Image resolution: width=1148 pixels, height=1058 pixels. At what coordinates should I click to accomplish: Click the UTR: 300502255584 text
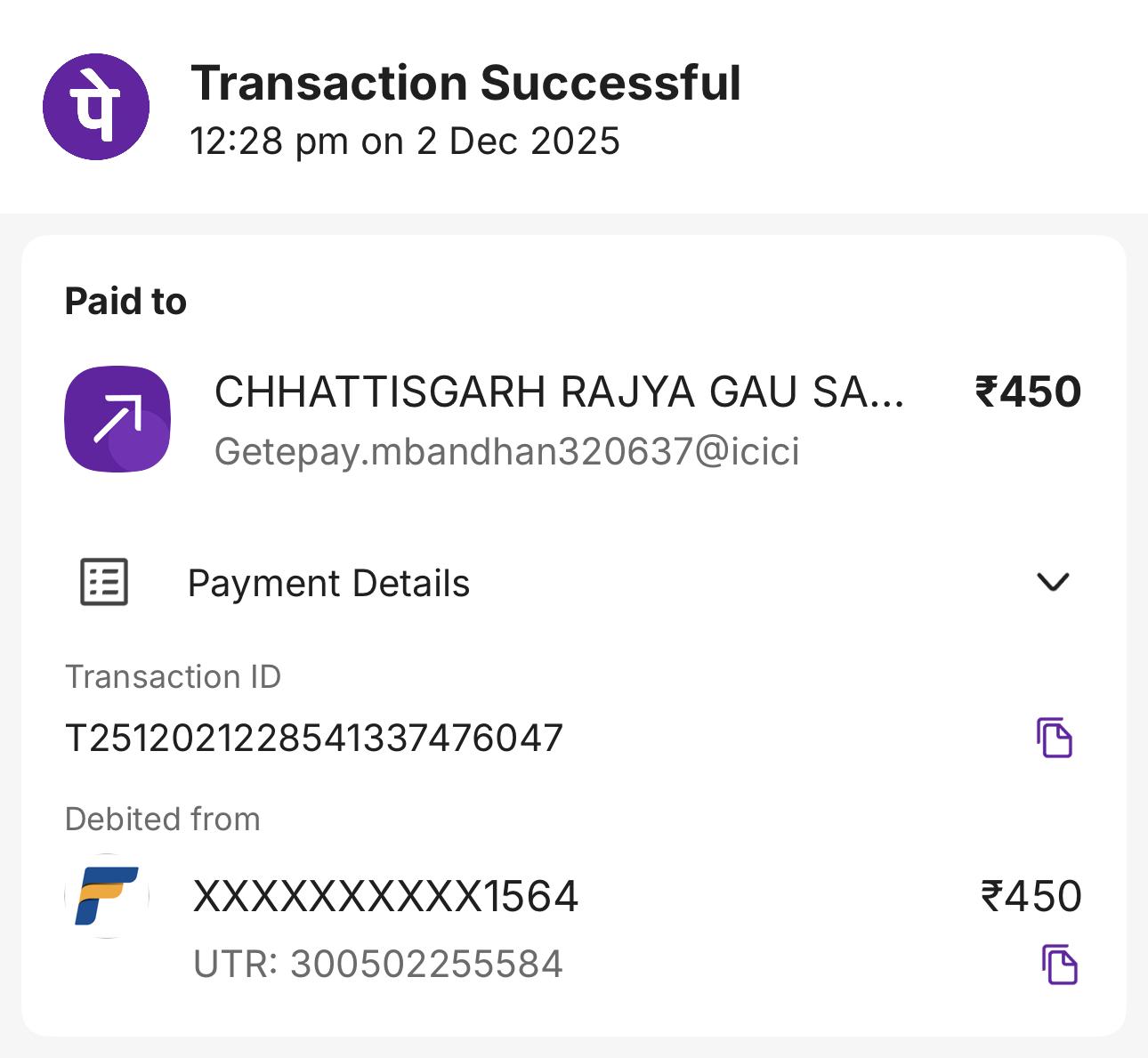378,965
